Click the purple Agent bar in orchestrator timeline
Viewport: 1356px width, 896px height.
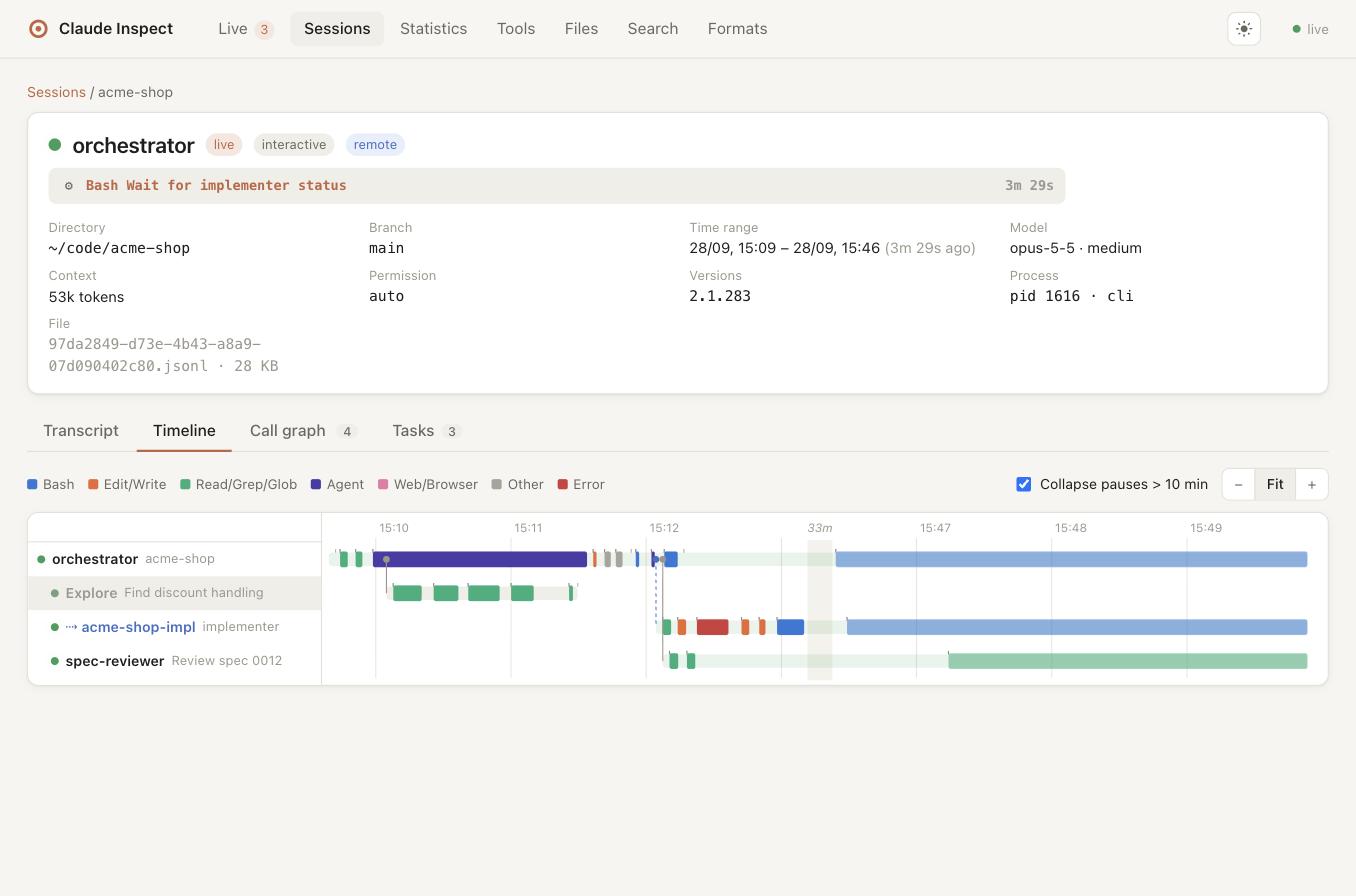(480, 559)
